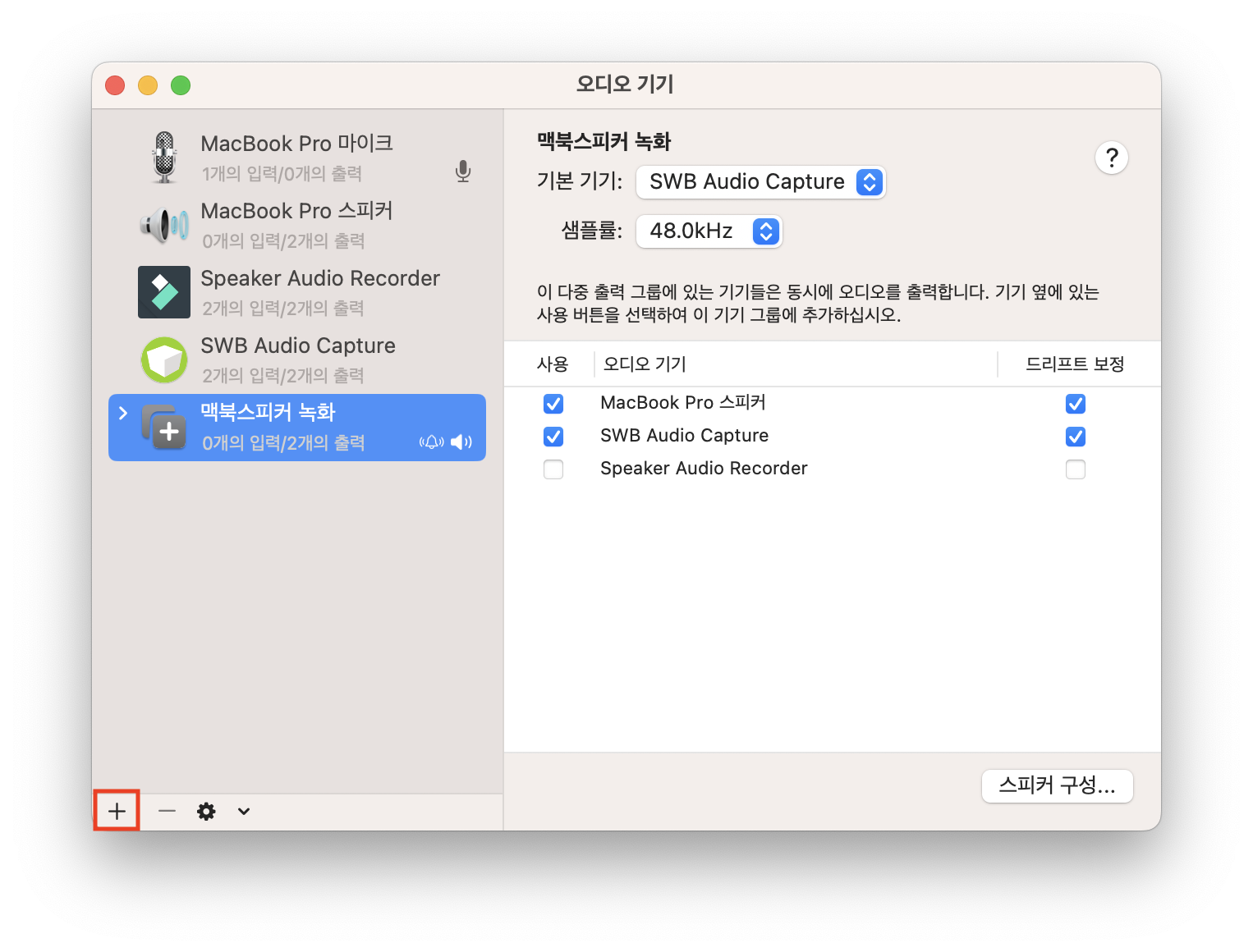Click the 스피커 구성... button

point(1058,786)
